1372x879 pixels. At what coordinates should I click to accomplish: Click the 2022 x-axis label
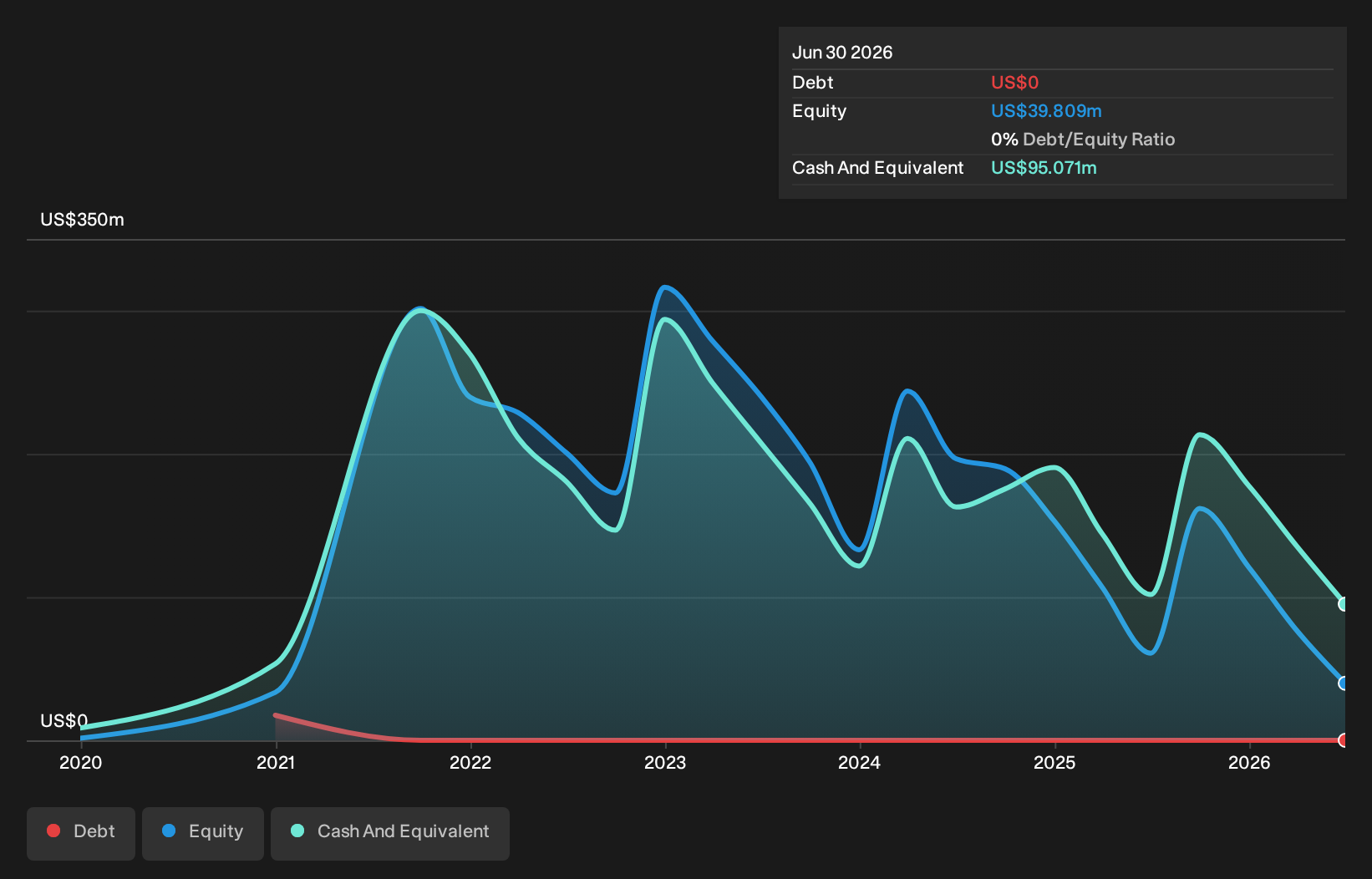[470, 763]
